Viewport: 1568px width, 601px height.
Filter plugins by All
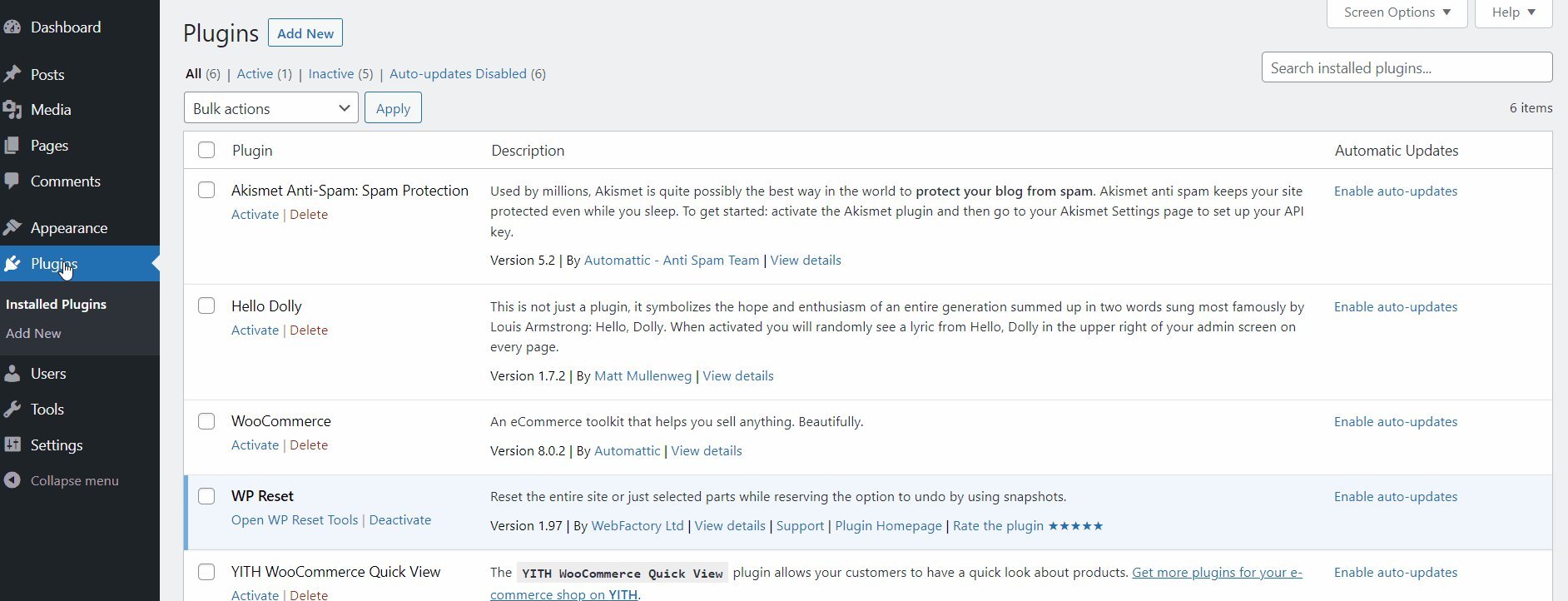(193, 74)
